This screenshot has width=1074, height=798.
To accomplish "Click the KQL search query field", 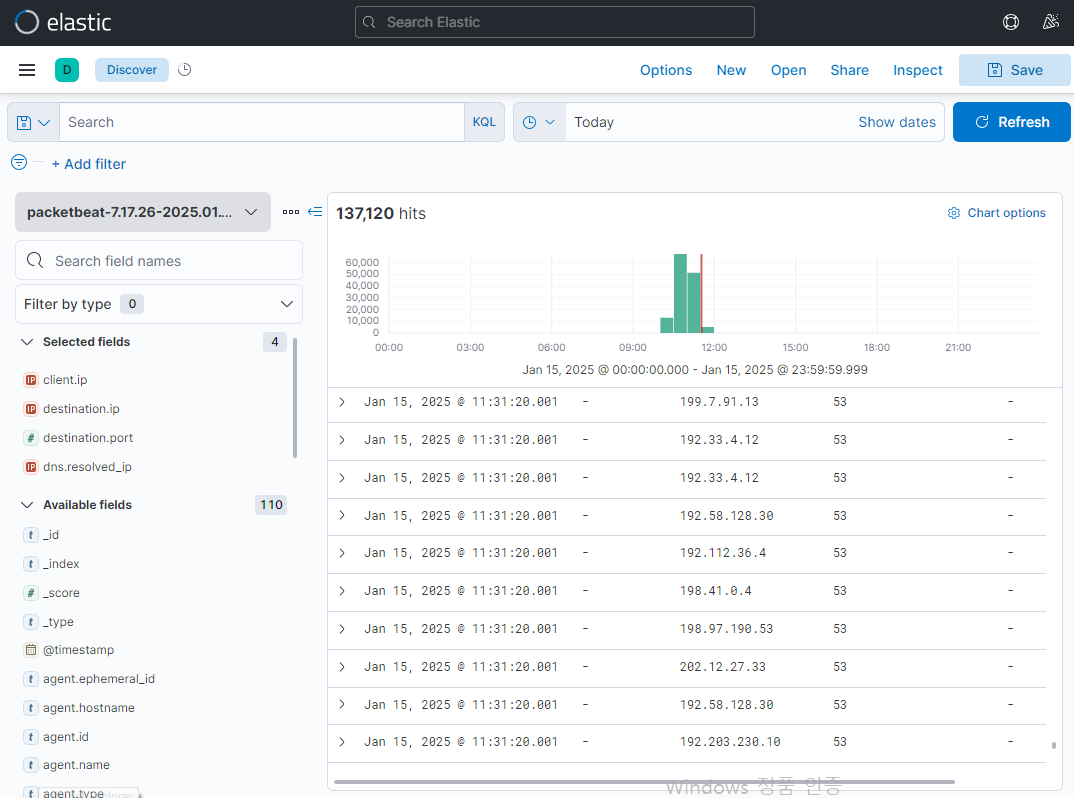I will pyautogui.click(x=262, y=123).
